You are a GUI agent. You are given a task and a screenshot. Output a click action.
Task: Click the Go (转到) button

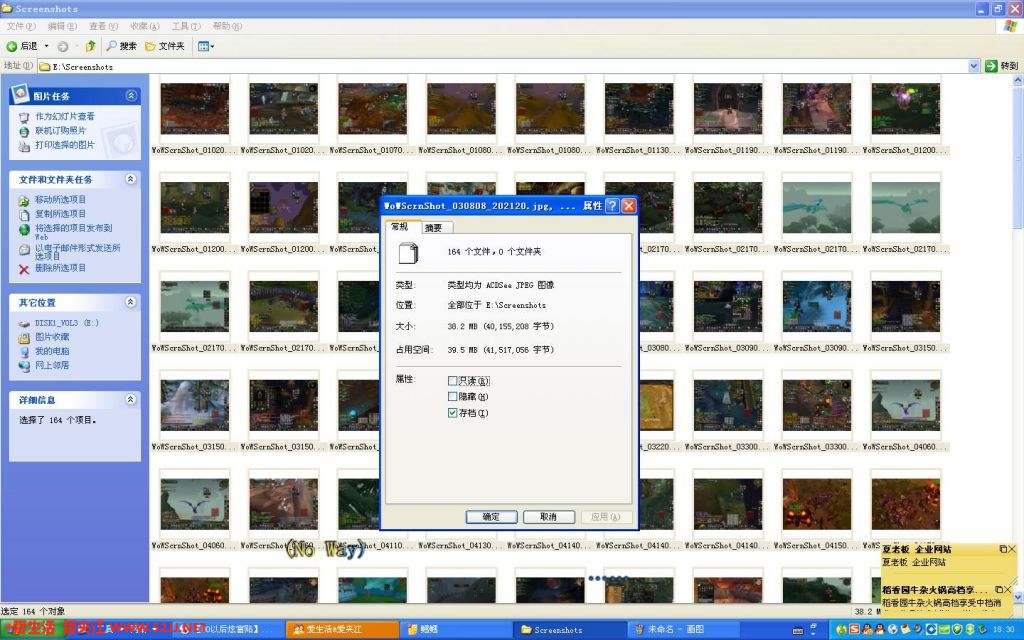coord(1002,66)
